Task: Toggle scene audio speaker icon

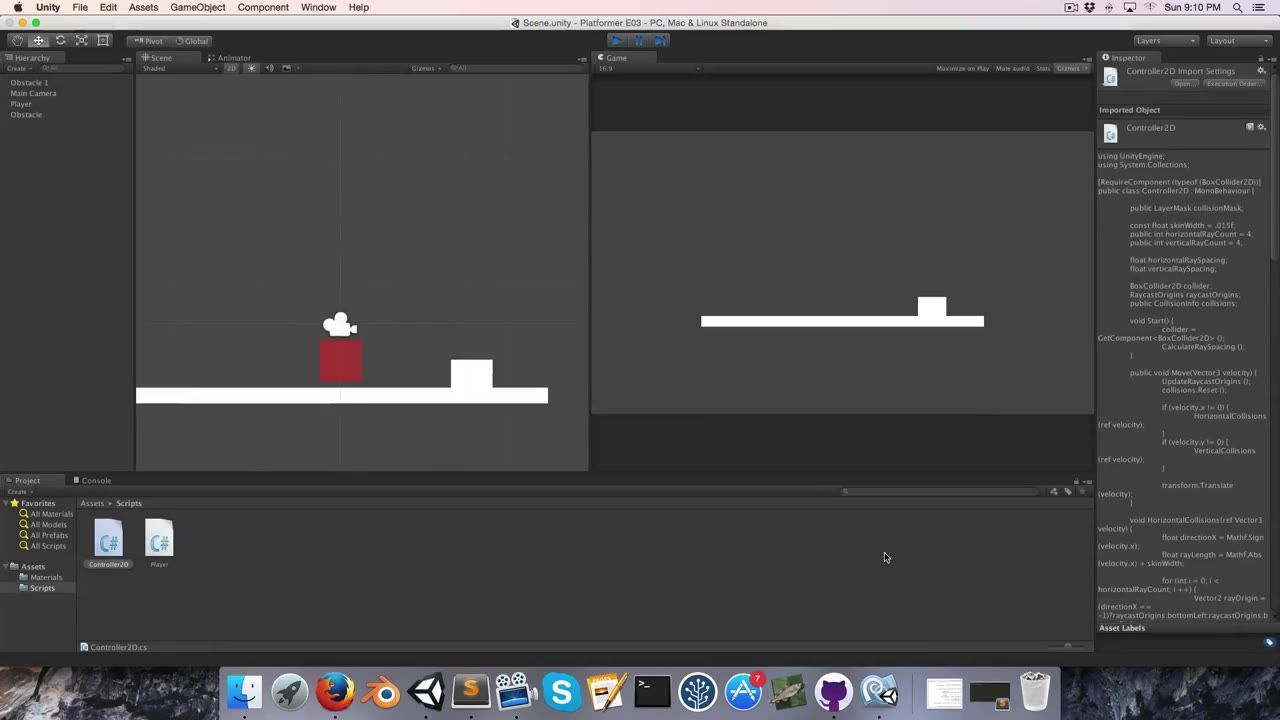Action: pos(269,68)
